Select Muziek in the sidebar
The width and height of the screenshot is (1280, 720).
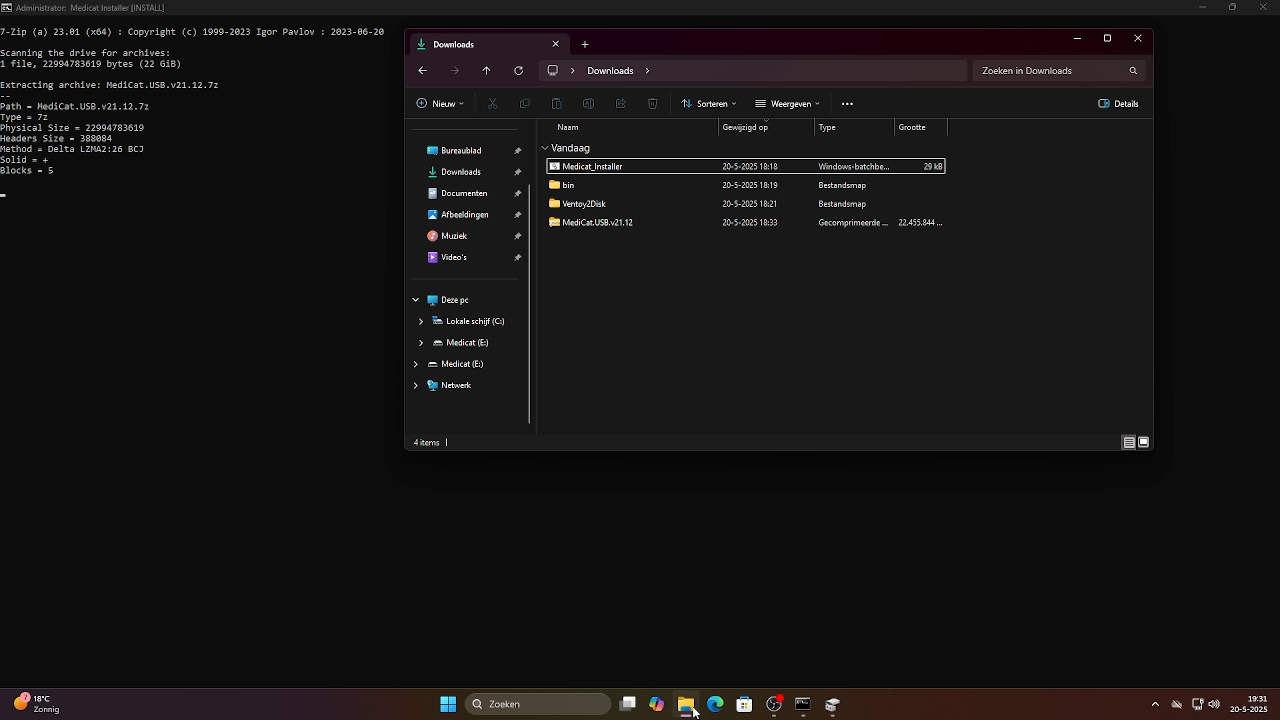(454, 236)
